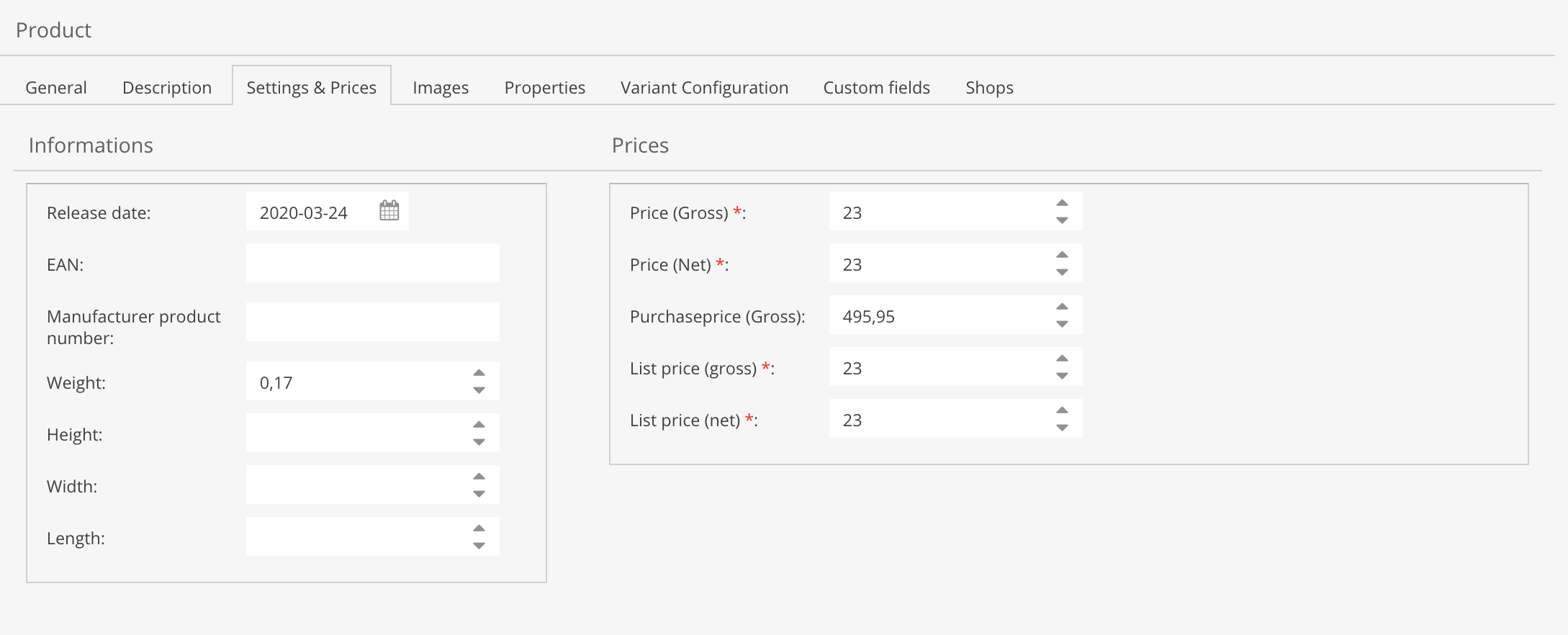Increase the Weight value with up arrow
The image size is (1568, 635).
tap(479, 373)
